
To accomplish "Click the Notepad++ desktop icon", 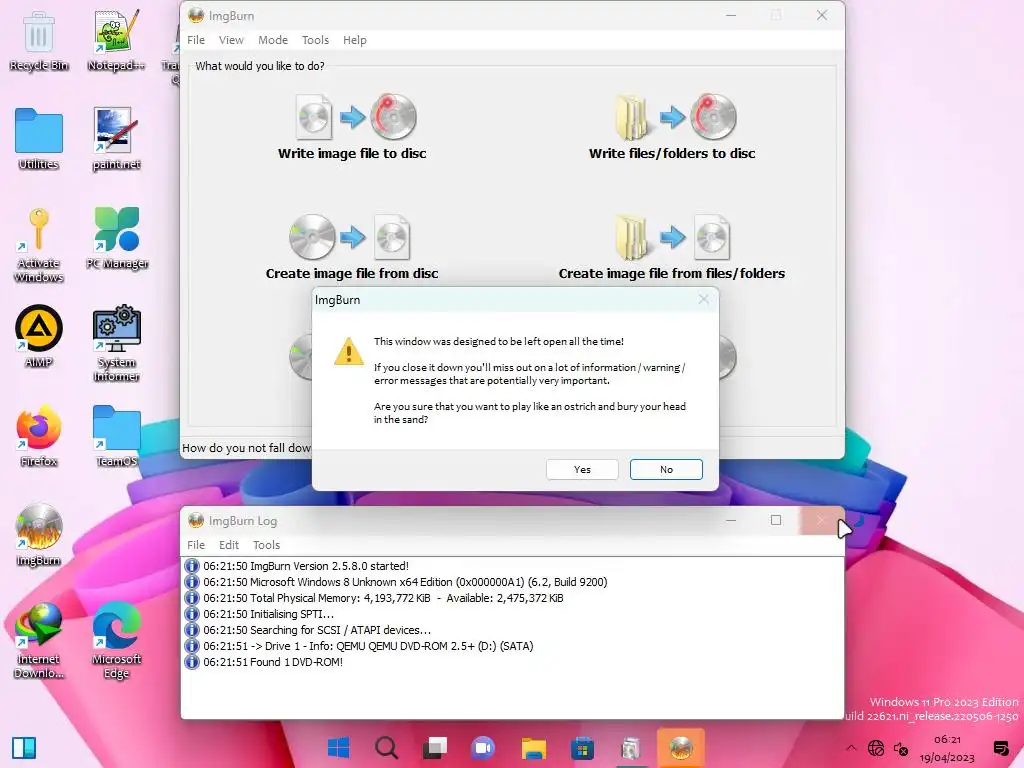I will pos(116,40).
